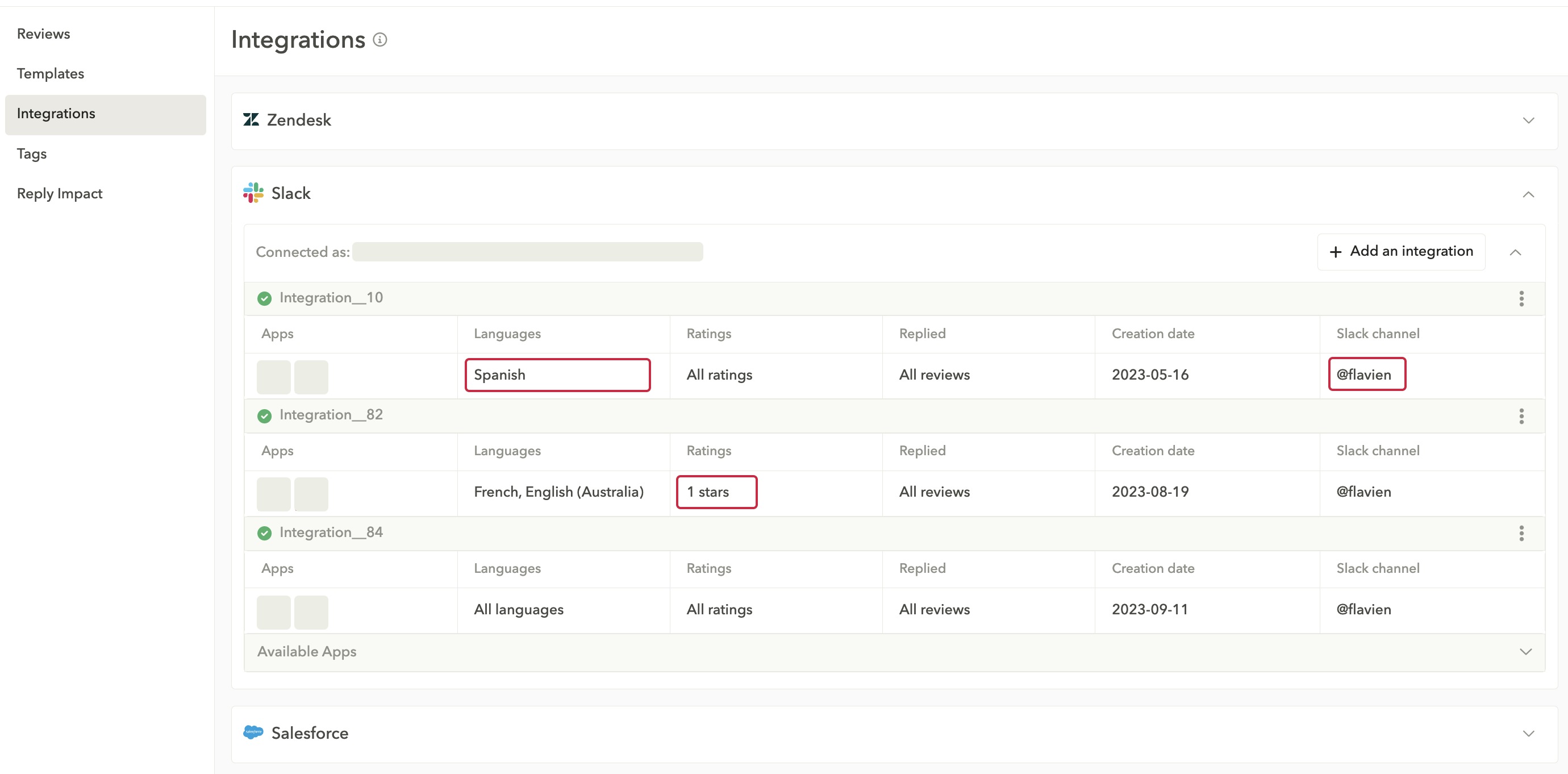
Task: Open the three-dot menu for Integration__82
Action: click(x=1522, y=417)
